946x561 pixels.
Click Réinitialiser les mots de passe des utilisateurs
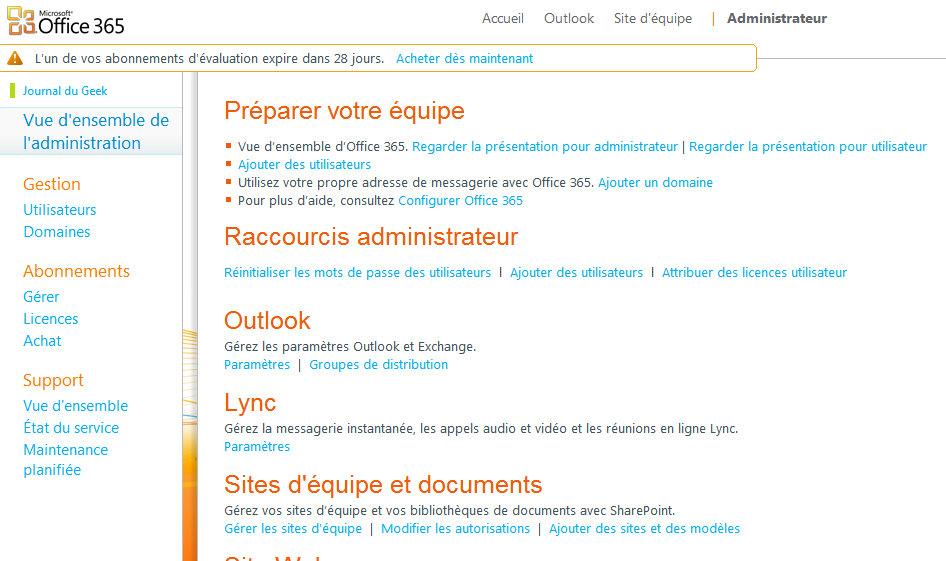(x=357, y=273)
